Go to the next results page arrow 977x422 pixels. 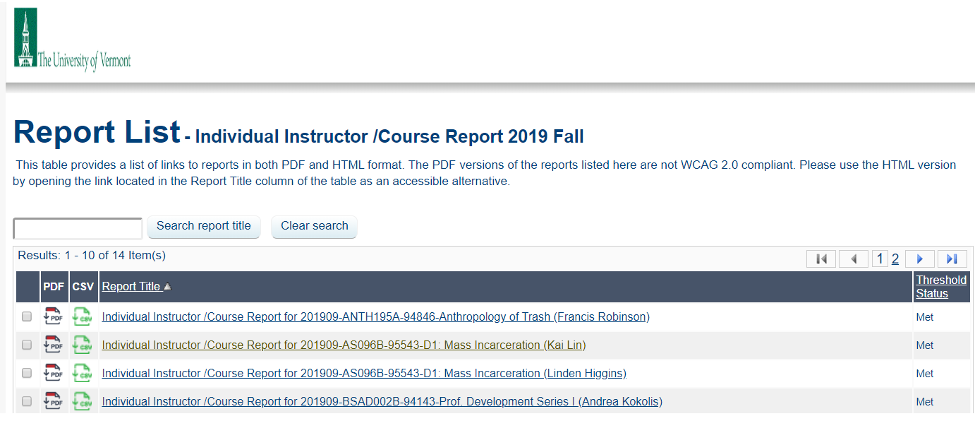[x=920, y=259]
